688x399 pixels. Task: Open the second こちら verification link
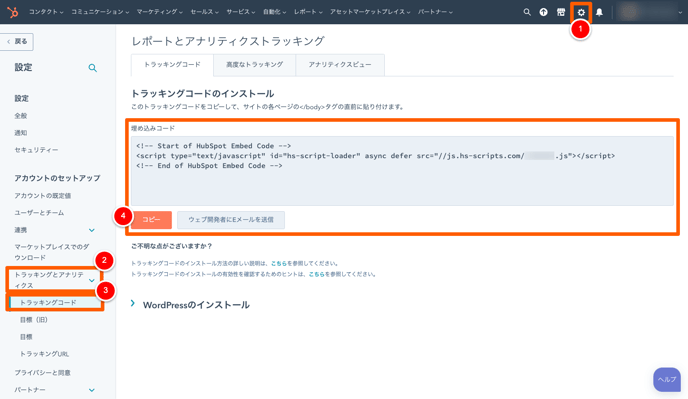[316, 274]
